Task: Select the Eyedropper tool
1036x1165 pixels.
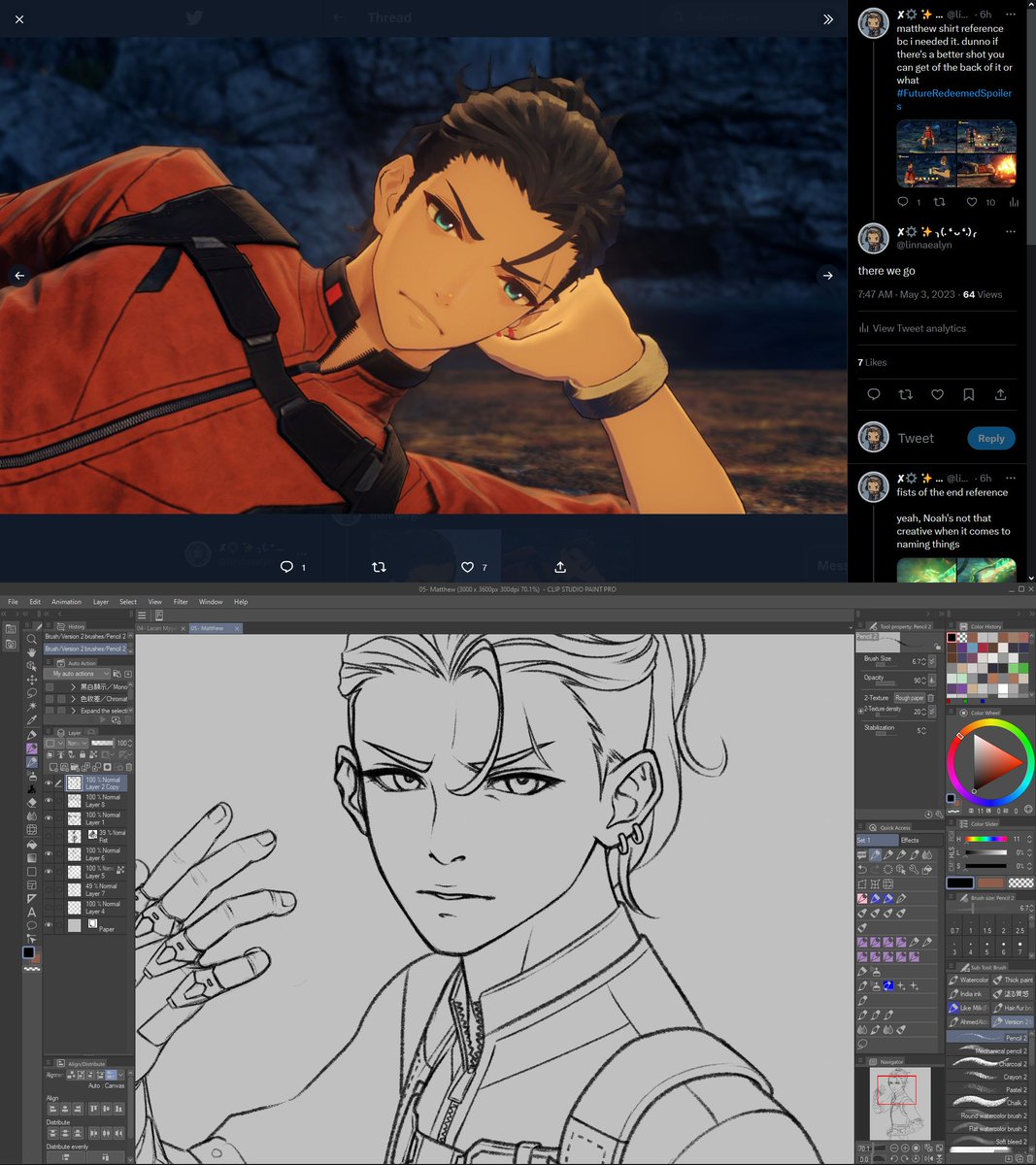Action: (31, 720)
